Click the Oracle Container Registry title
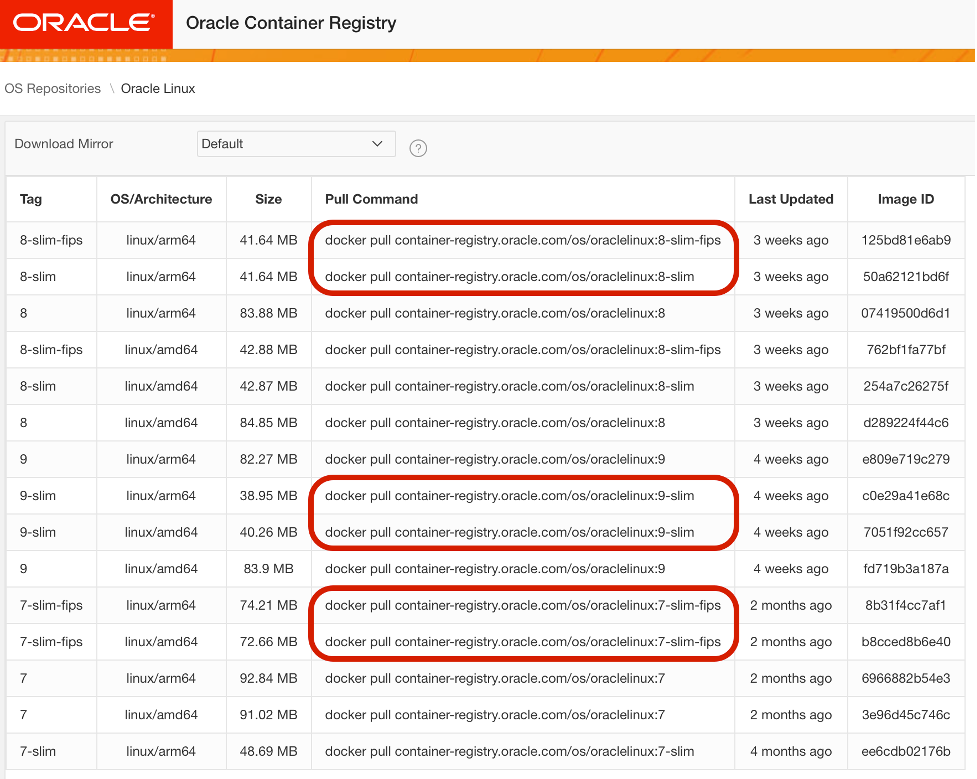The width and height of the screenshot is (977, 779). 291,23
